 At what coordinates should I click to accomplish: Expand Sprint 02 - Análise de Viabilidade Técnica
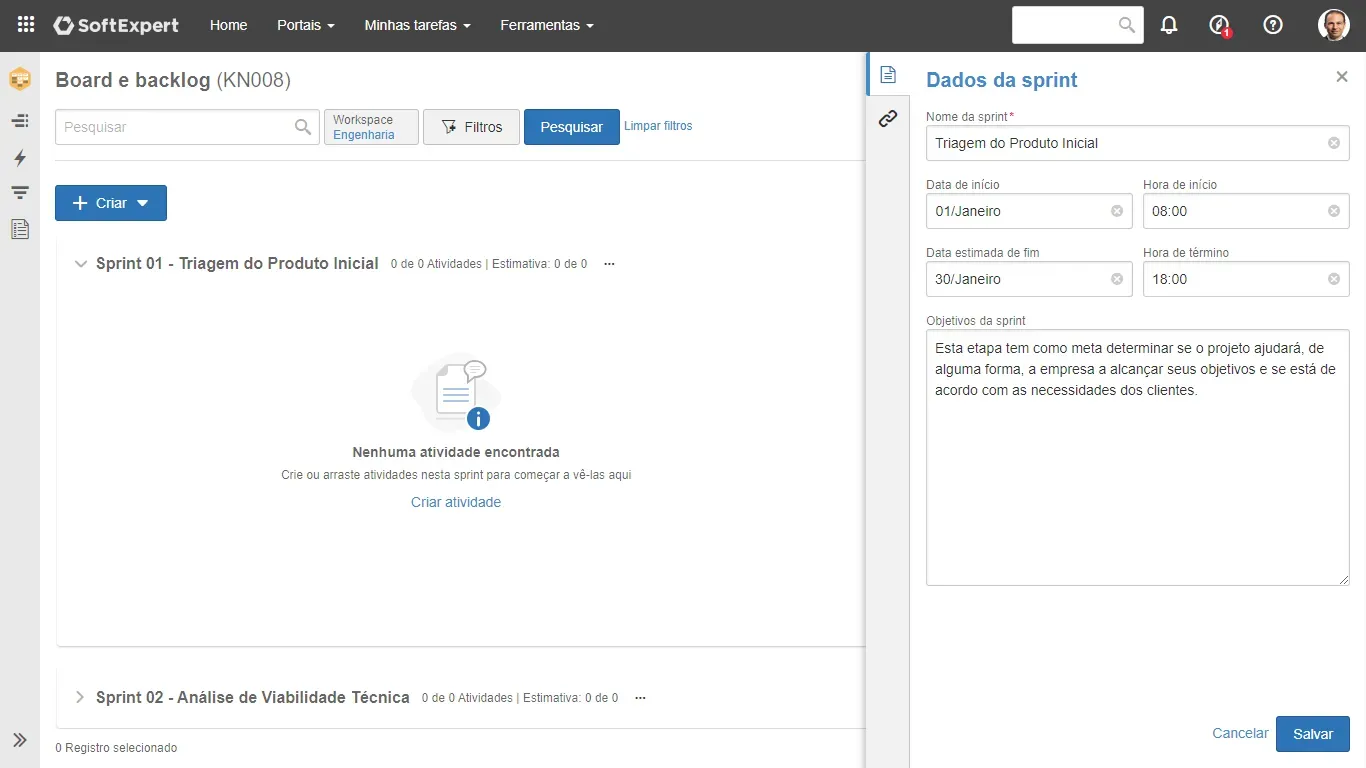(x=81, y=697)
